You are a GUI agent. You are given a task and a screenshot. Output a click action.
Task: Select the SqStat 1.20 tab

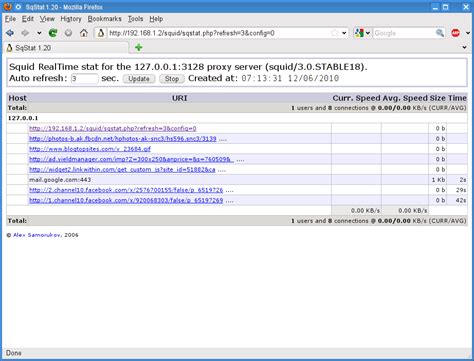(66, 48)
